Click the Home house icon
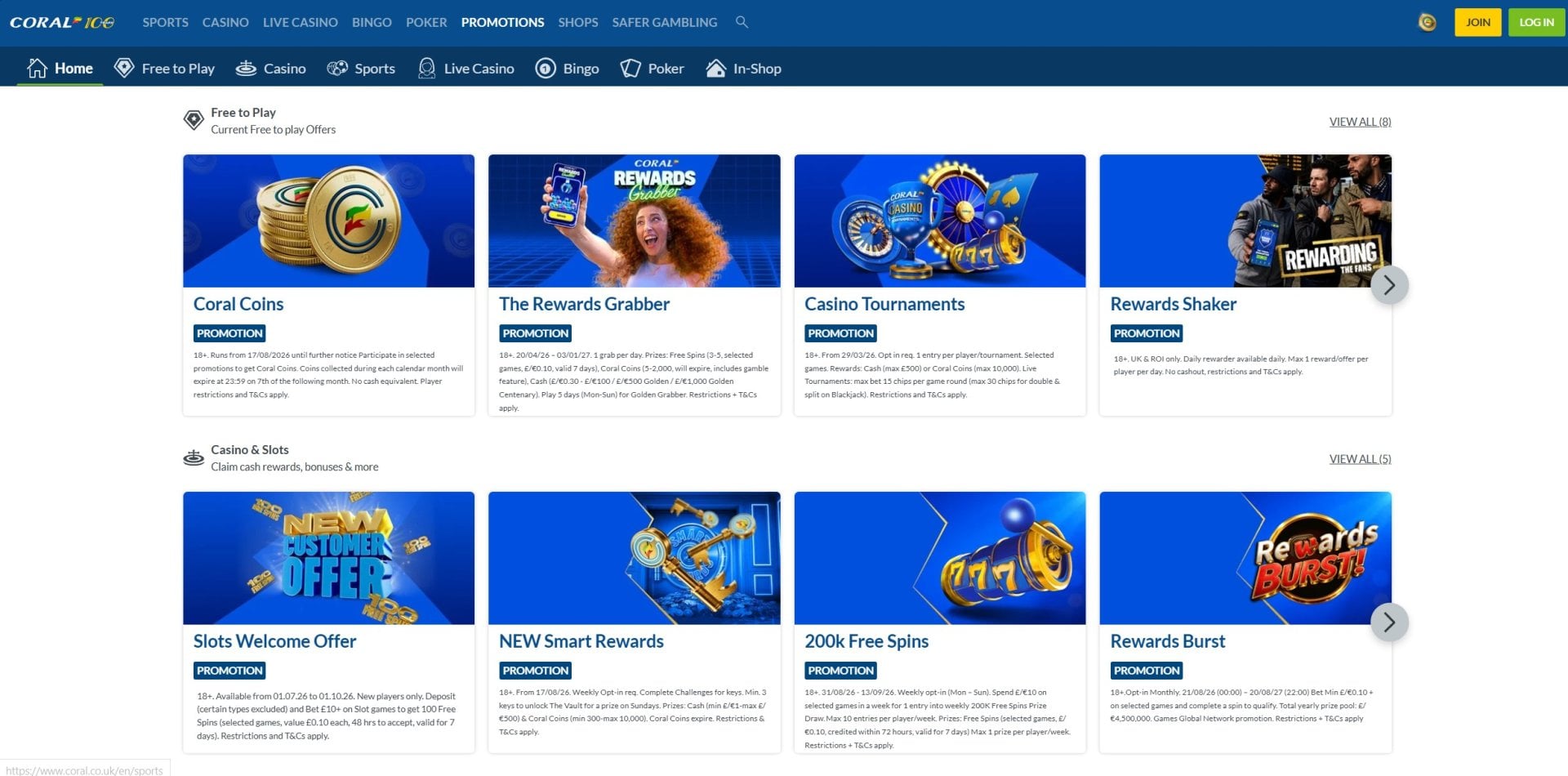 [37, 68]
